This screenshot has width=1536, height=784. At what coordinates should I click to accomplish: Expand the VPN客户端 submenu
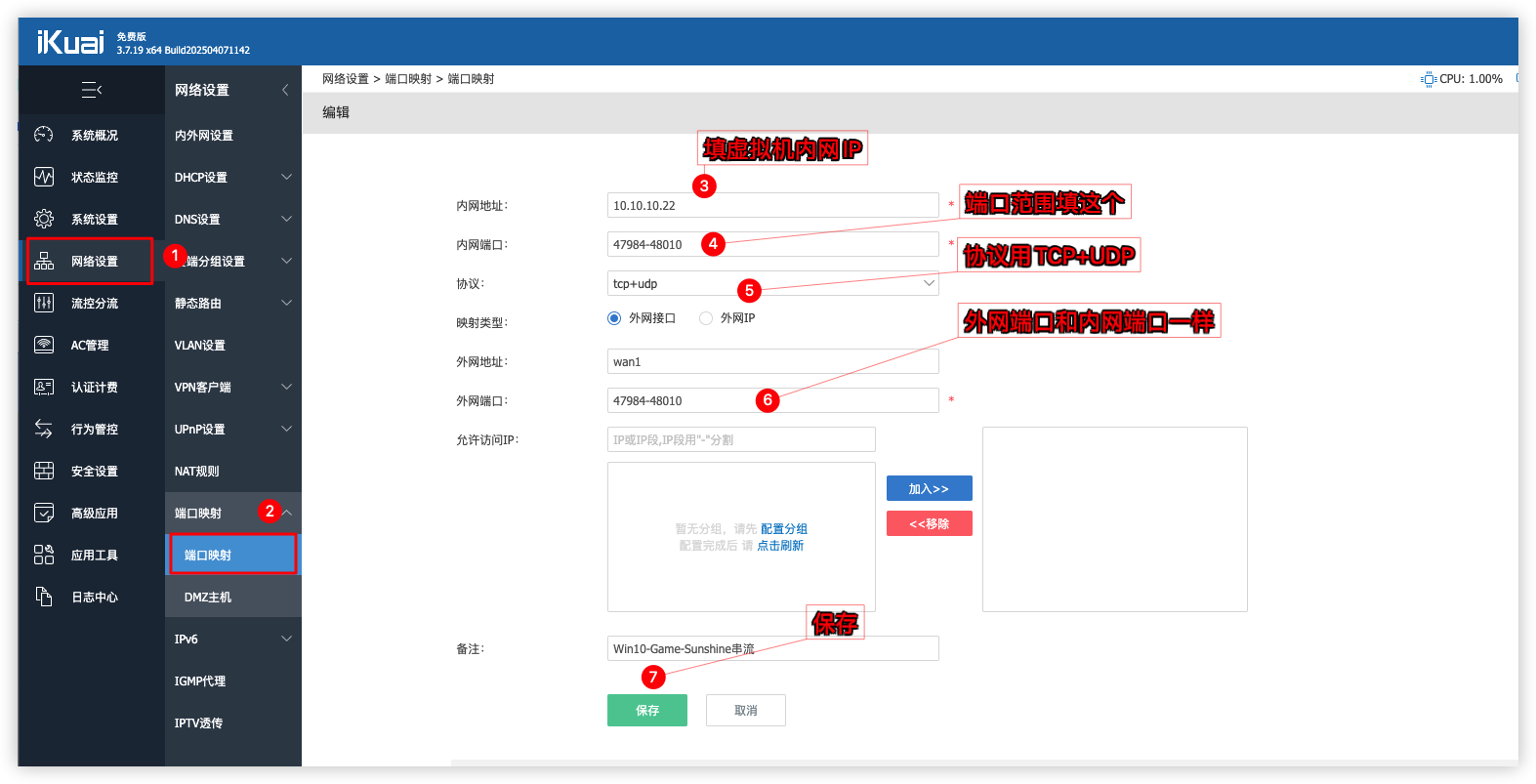pos(287,387)
